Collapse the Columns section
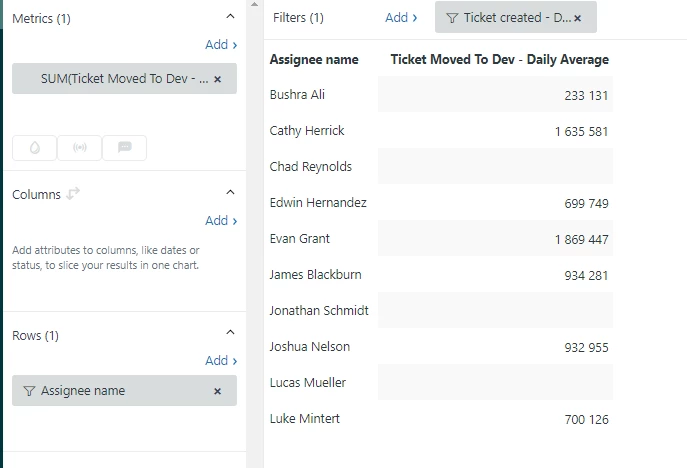 230,193
